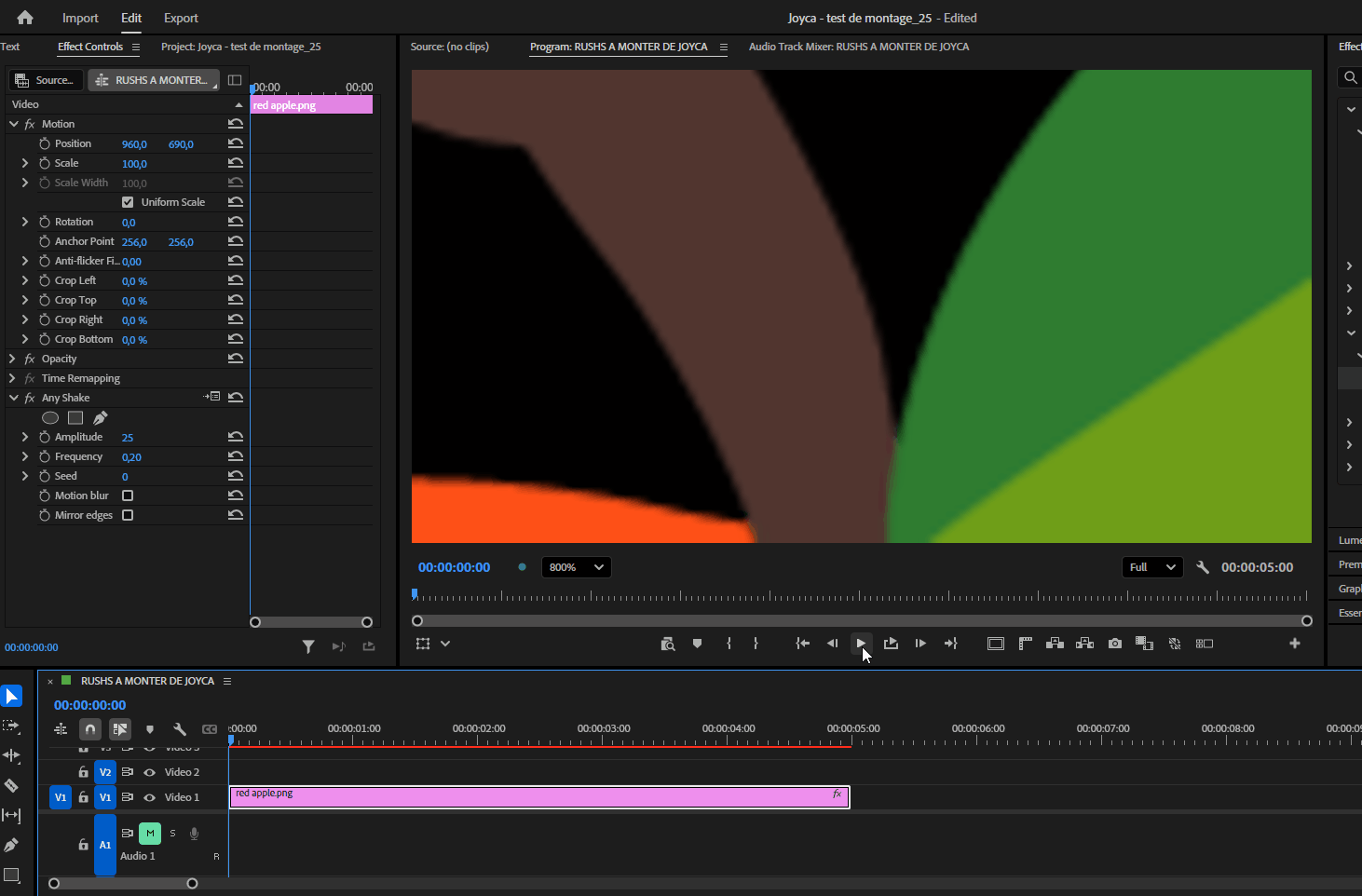Screen dimensions: 1362x896
Task: Select the Slip tool
Action: coord(11,815)
